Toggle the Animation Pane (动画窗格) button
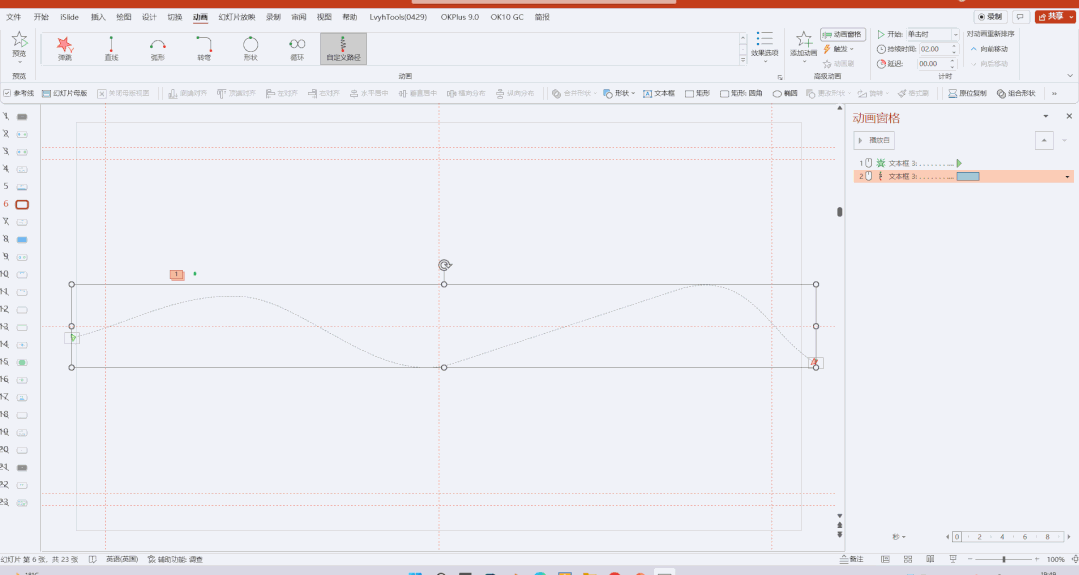 842,34
